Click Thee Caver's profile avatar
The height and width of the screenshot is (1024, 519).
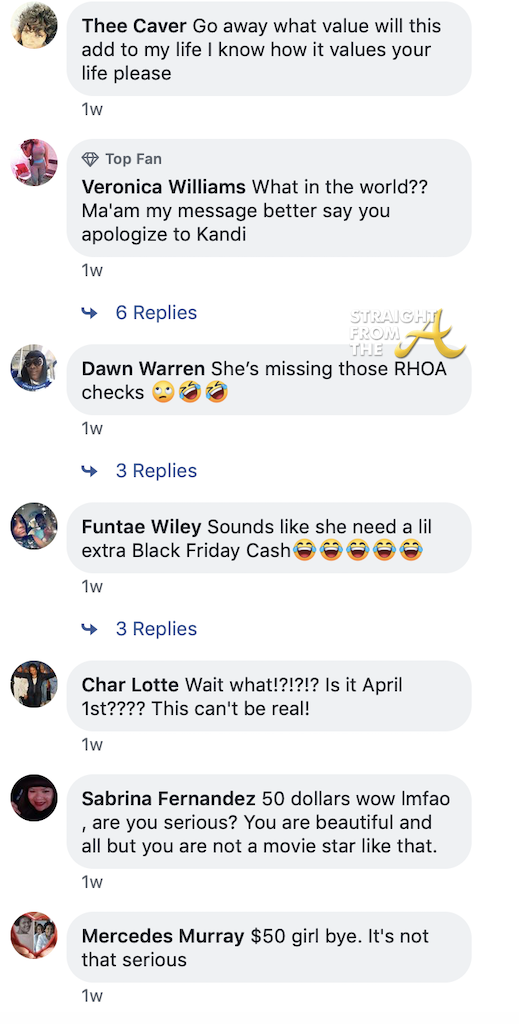(x=35, y=25)
